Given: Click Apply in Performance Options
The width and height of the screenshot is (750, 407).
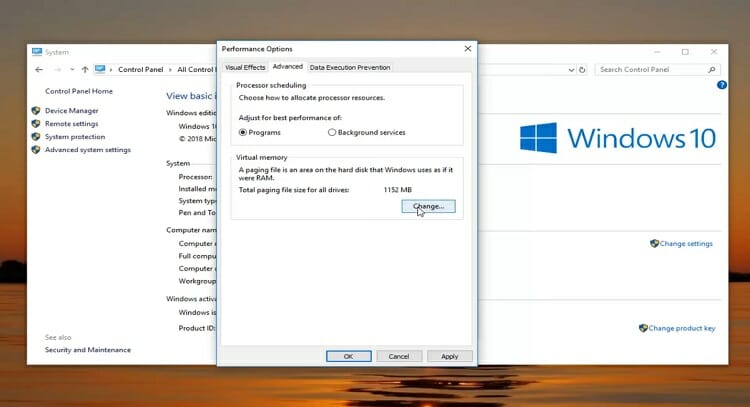Looking at the screenshot, I should tap(450, 356).
